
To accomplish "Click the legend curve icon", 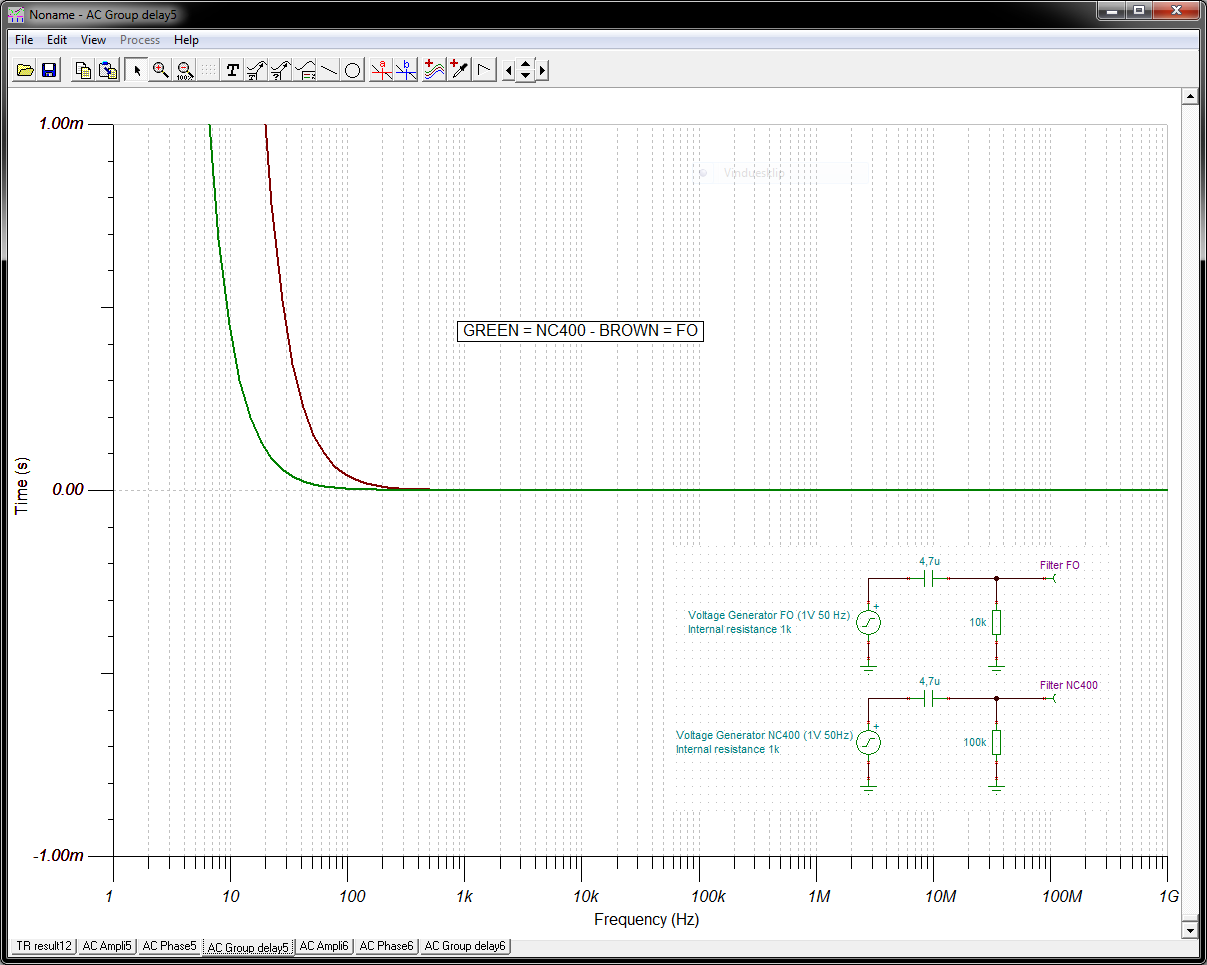I will pyautogui.click(x=305, y=70).
